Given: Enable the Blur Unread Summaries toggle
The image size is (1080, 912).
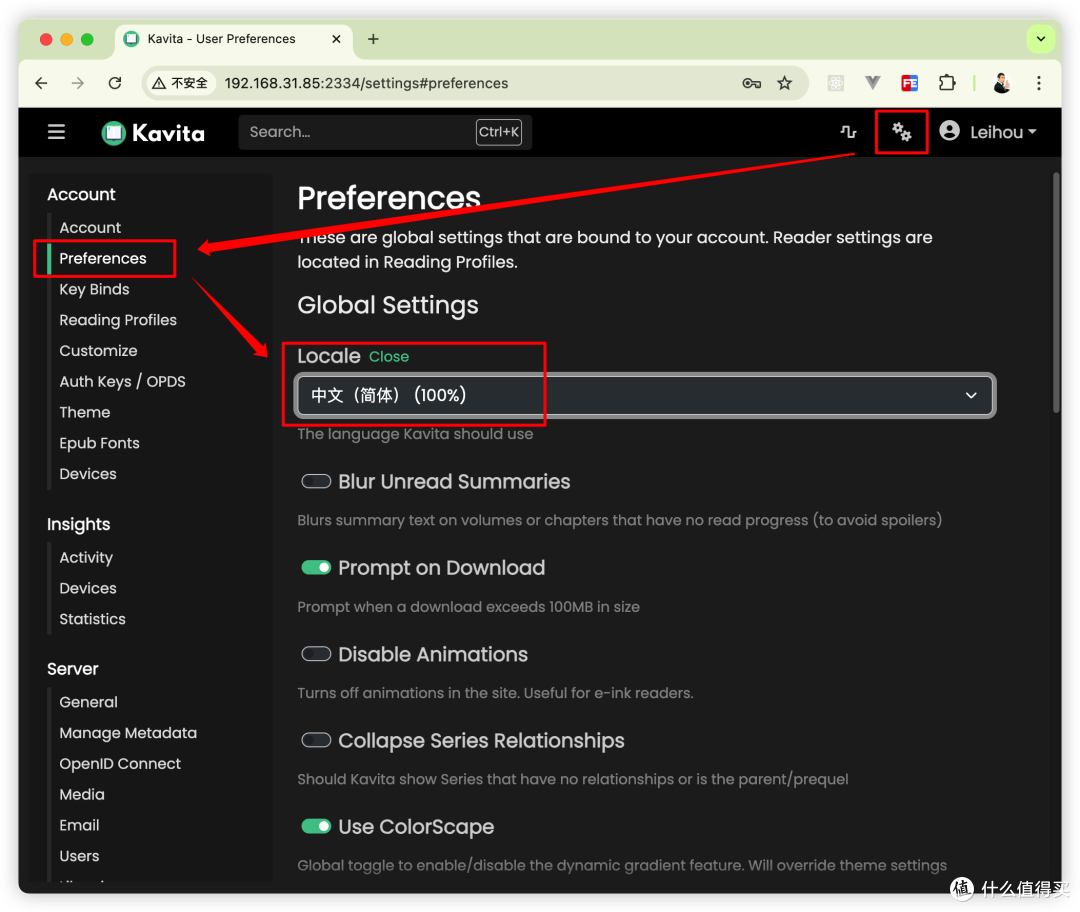Looking at the screenshot, I should 316,481.
